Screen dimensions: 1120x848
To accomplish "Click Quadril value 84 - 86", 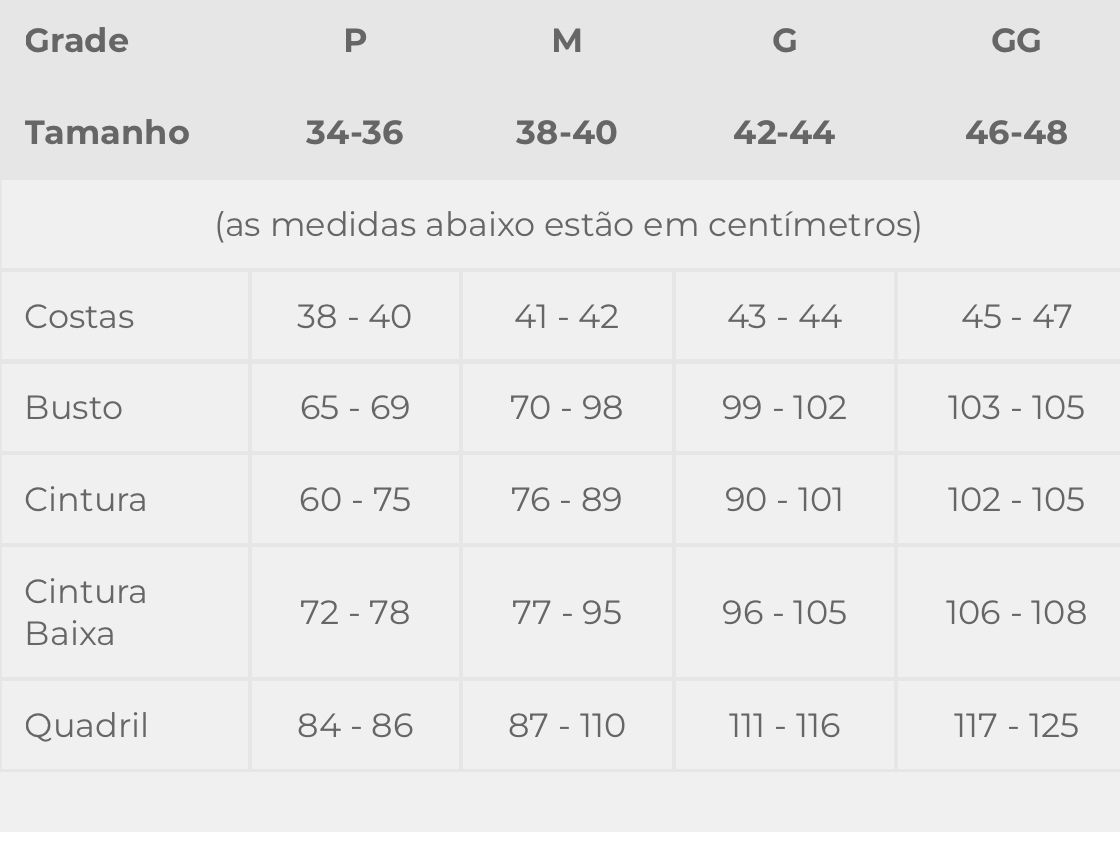I will coord(355,725).
